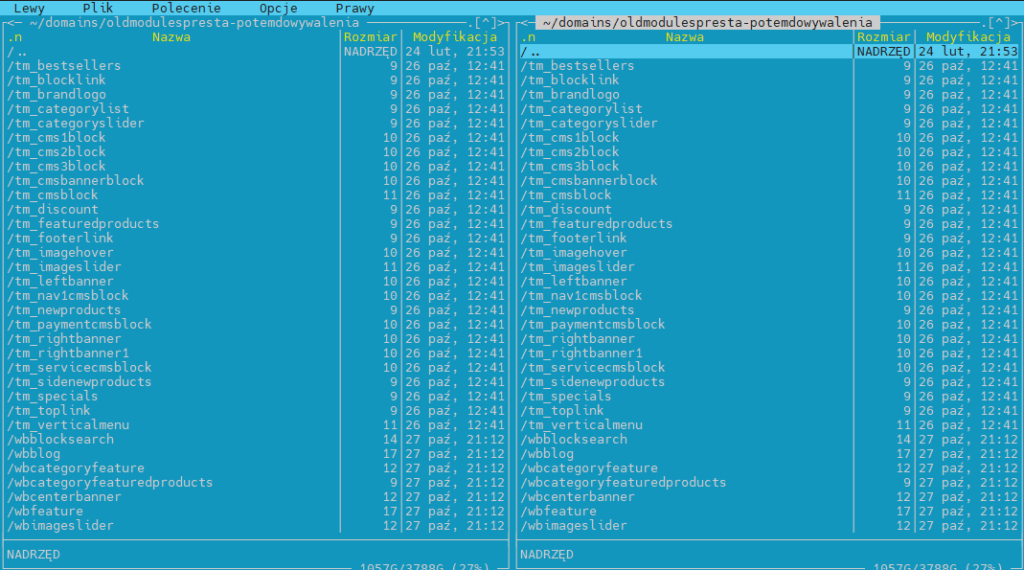Click left panel path ~/domains/oldmodulespresta-potemdowywalenia
Image resolution: width=1024 pixels, height=570 pixels.
(x=194, y=23)
